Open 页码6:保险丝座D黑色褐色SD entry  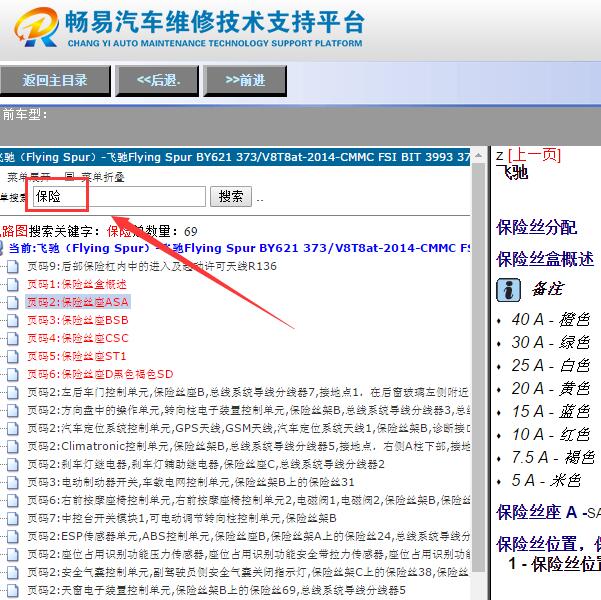click(100, 374)
